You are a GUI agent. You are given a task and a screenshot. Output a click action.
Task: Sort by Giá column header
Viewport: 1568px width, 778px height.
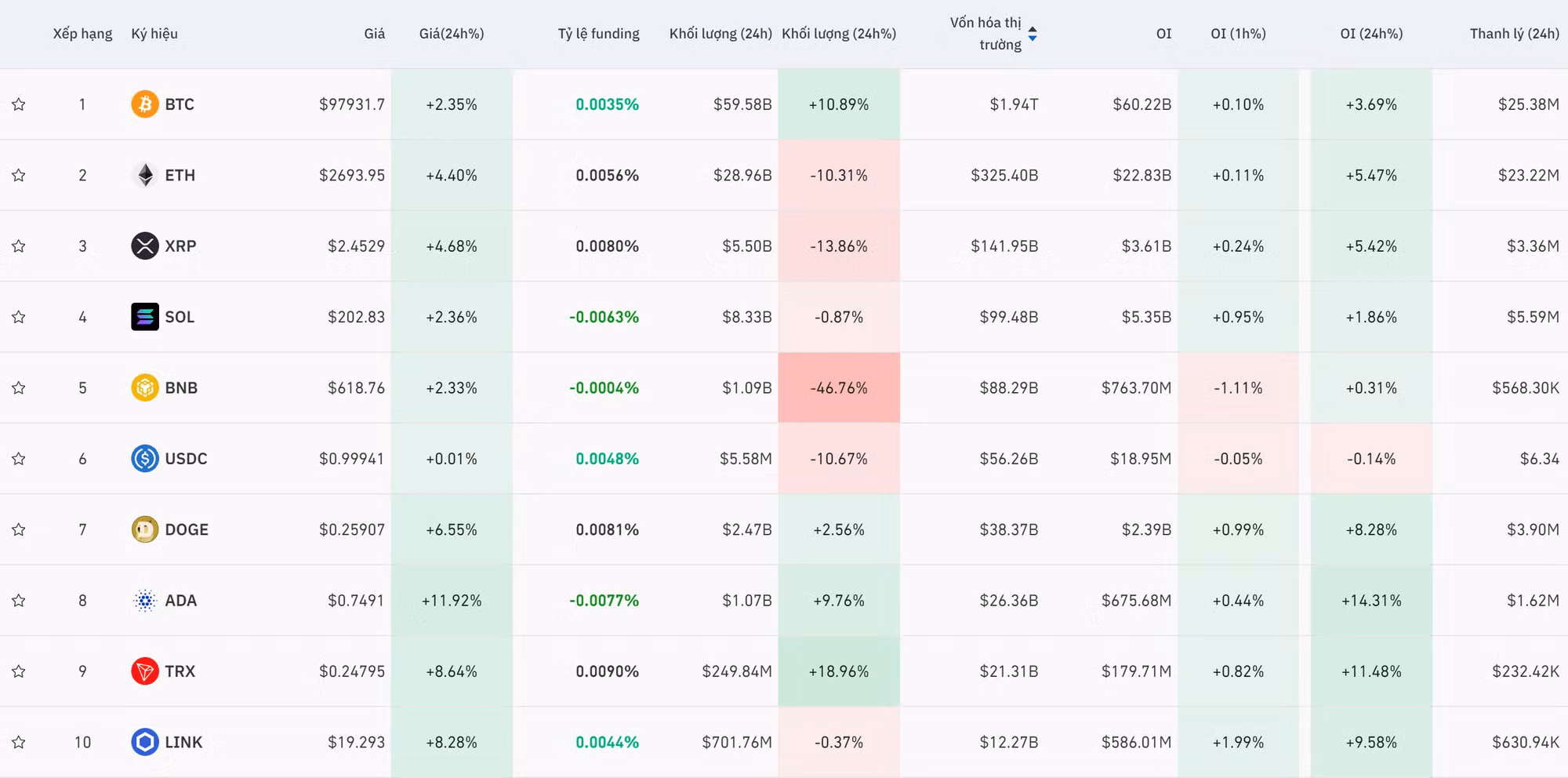pyautogui.click(x=375, y=34)
